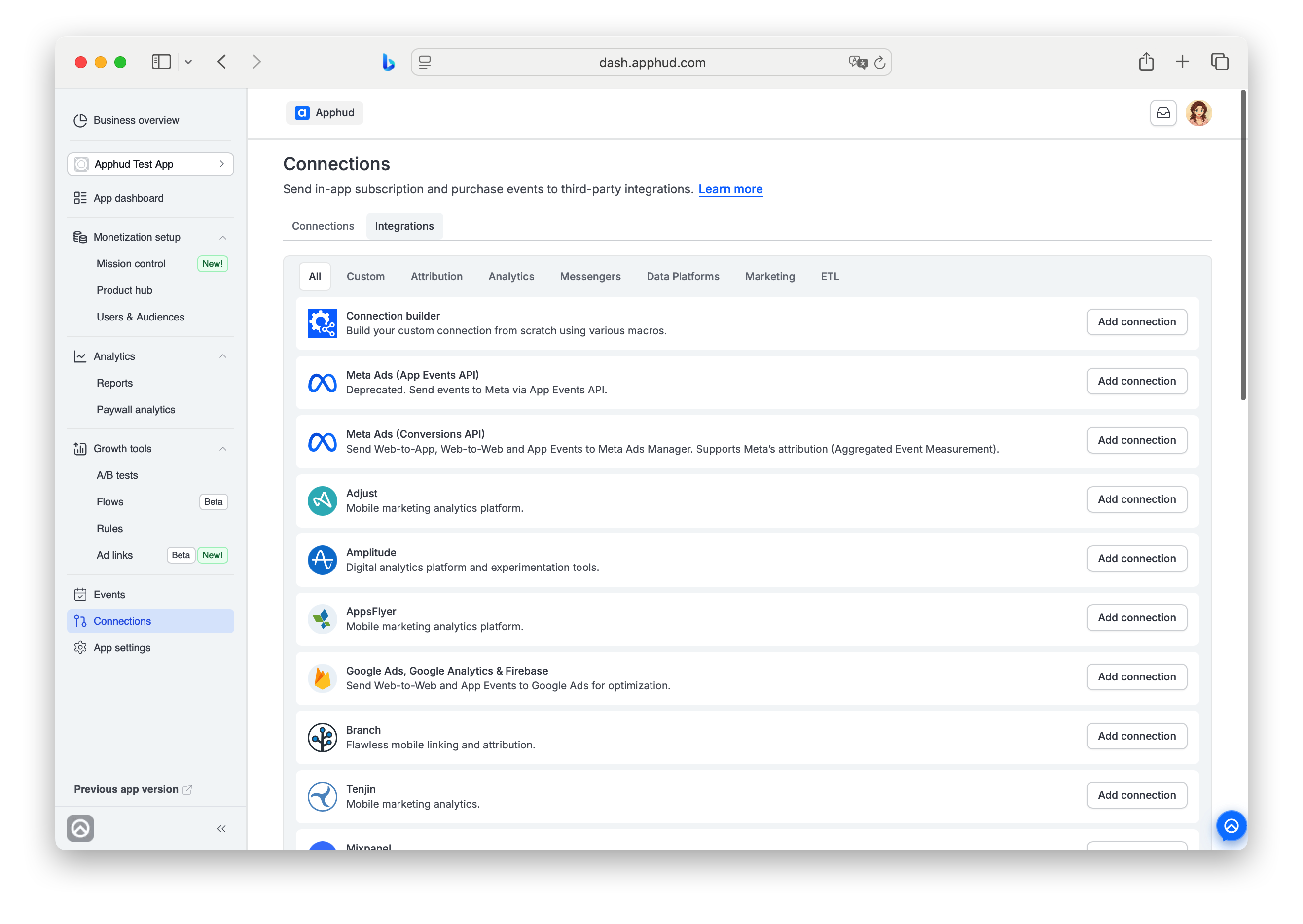This screenshot has width=1303, height=924.
Task: Open App settings gear icon
Action: (80, 648)
